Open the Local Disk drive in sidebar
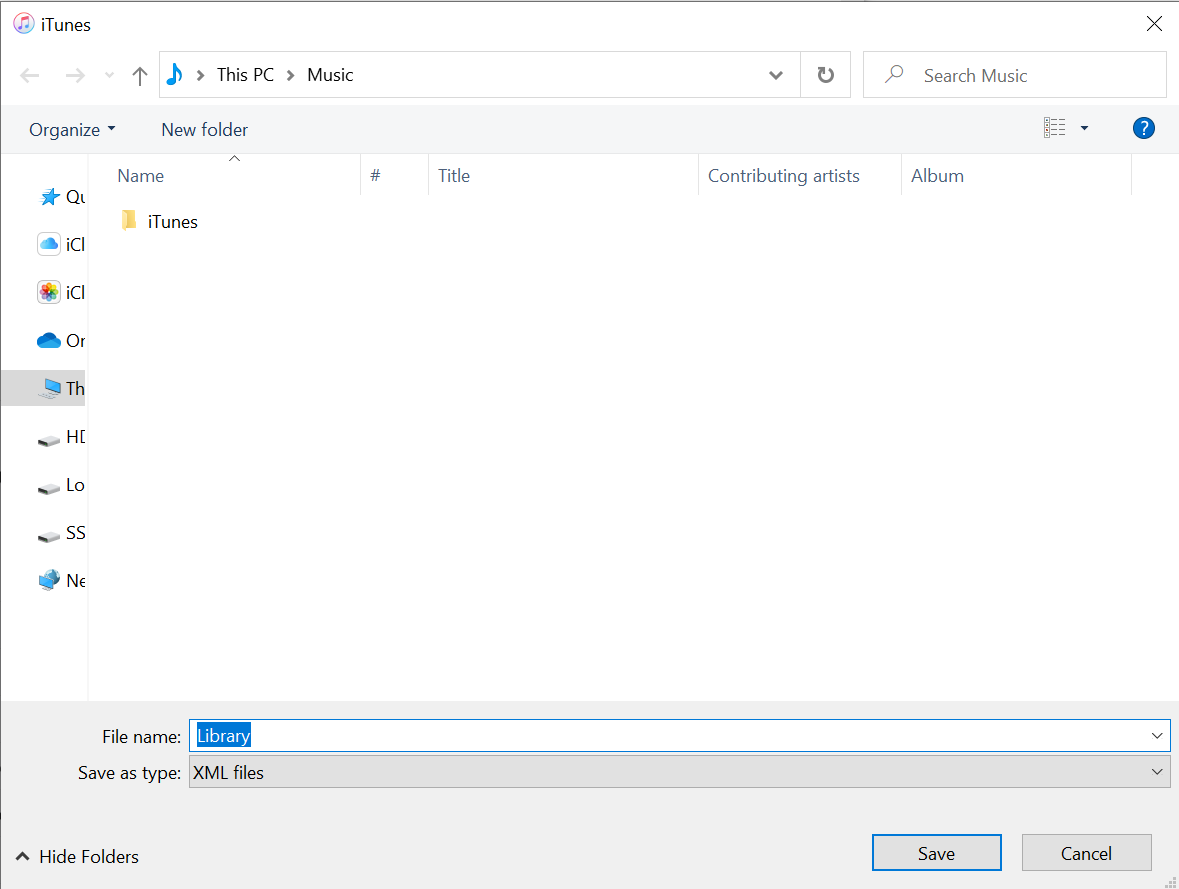This screenshot has width=1179, height=889. (x=61, y=485)
